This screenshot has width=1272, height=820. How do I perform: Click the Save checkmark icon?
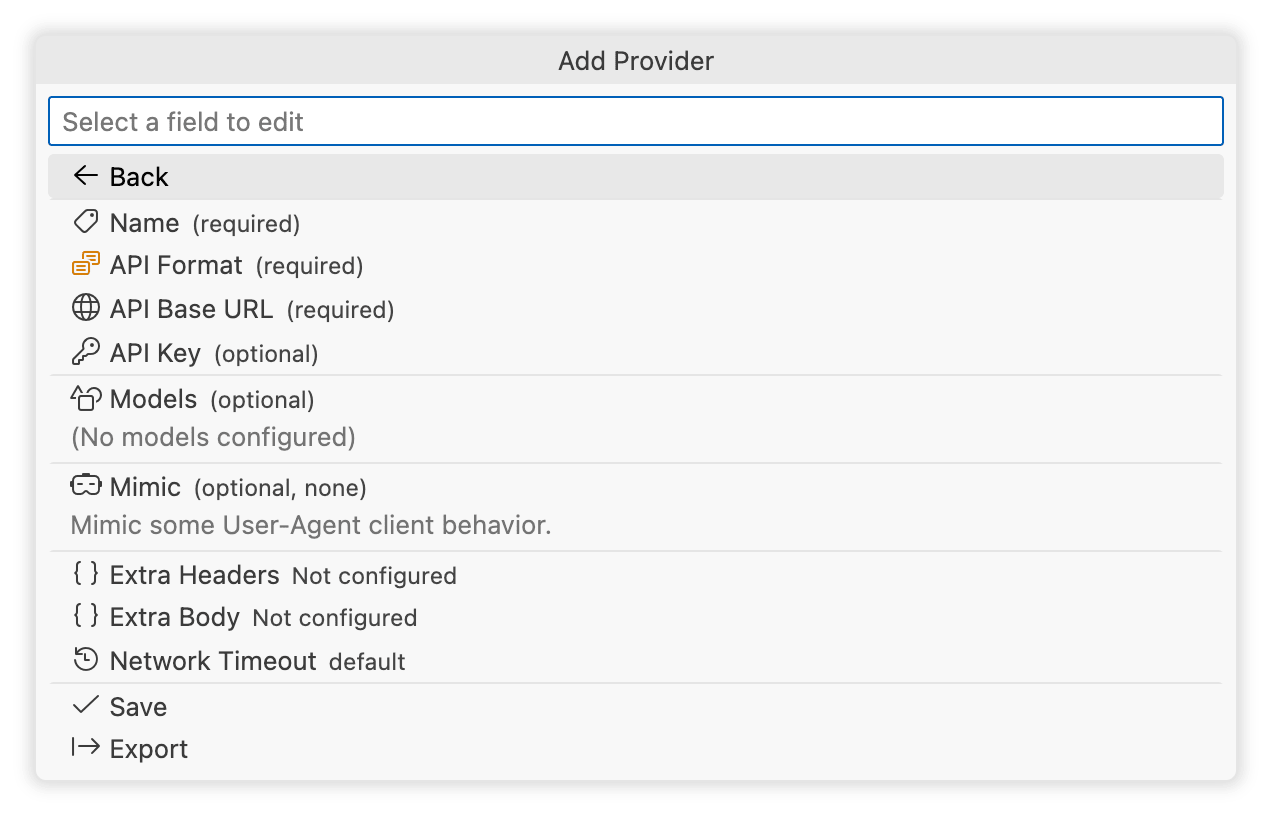86,706
